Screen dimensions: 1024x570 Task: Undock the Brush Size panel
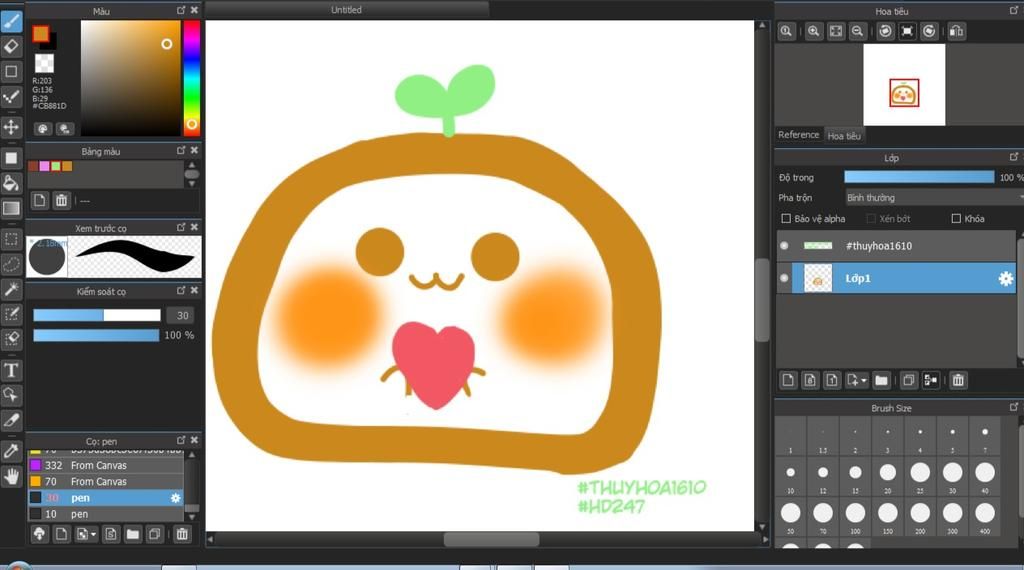point(1014,407)
